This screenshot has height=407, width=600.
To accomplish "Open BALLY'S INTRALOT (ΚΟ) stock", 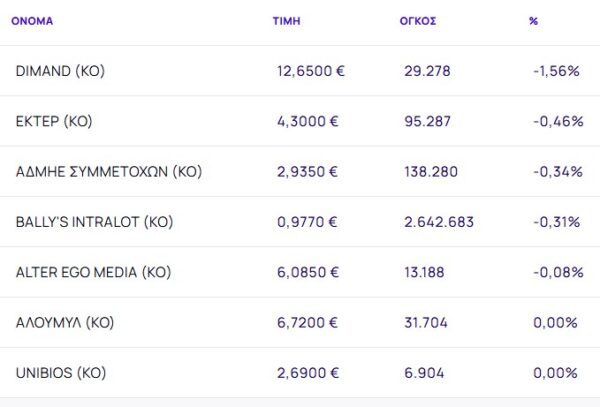I will click(x=93, y=221).
